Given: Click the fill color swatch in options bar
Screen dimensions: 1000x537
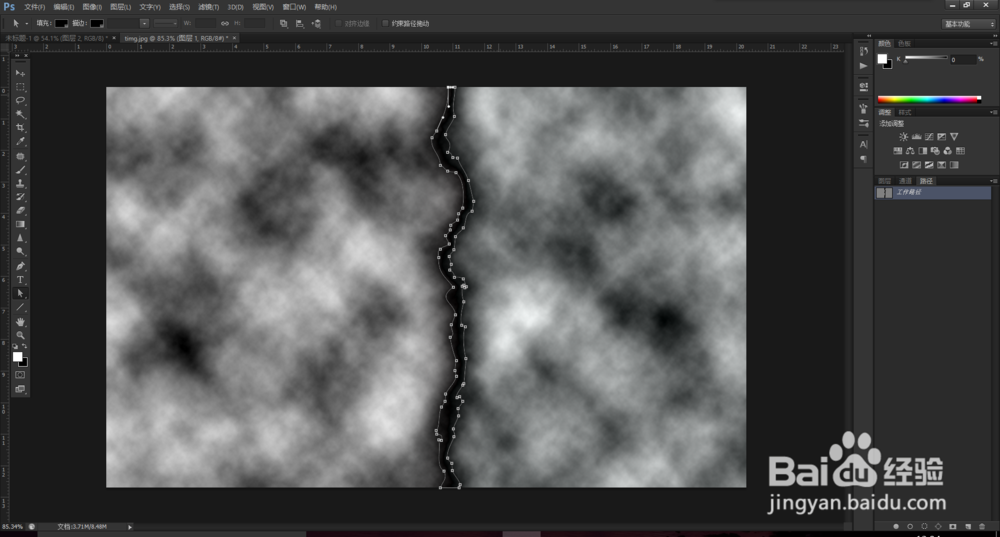Looking at the screenshot, I should [x=61, y=24].
